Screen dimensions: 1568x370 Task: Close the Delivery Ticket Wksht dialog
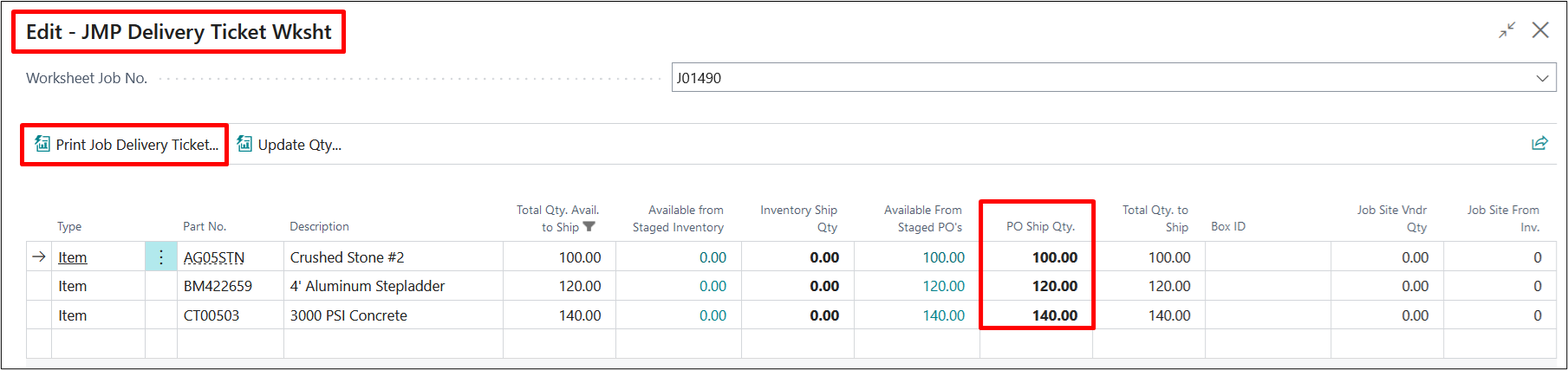(1540, 30)
